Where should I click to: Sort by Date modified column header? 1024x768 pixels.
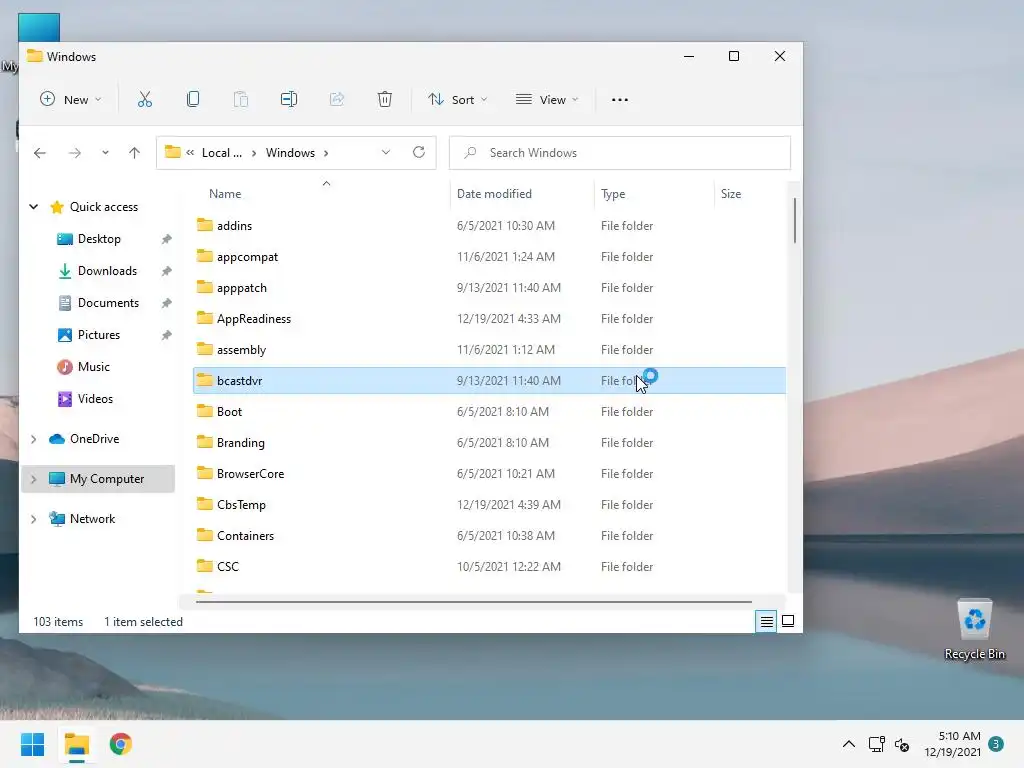coord(494,194)
